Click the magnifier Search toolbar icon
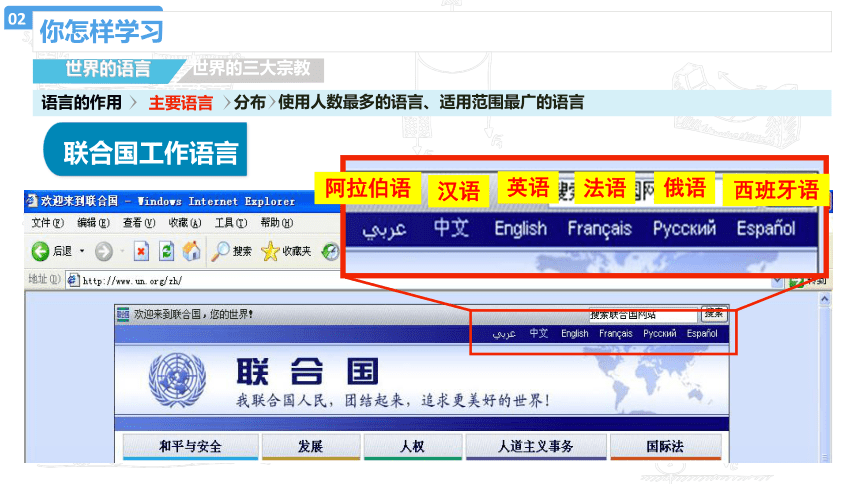This screenshot has height=484, width=860. (220, 251)
